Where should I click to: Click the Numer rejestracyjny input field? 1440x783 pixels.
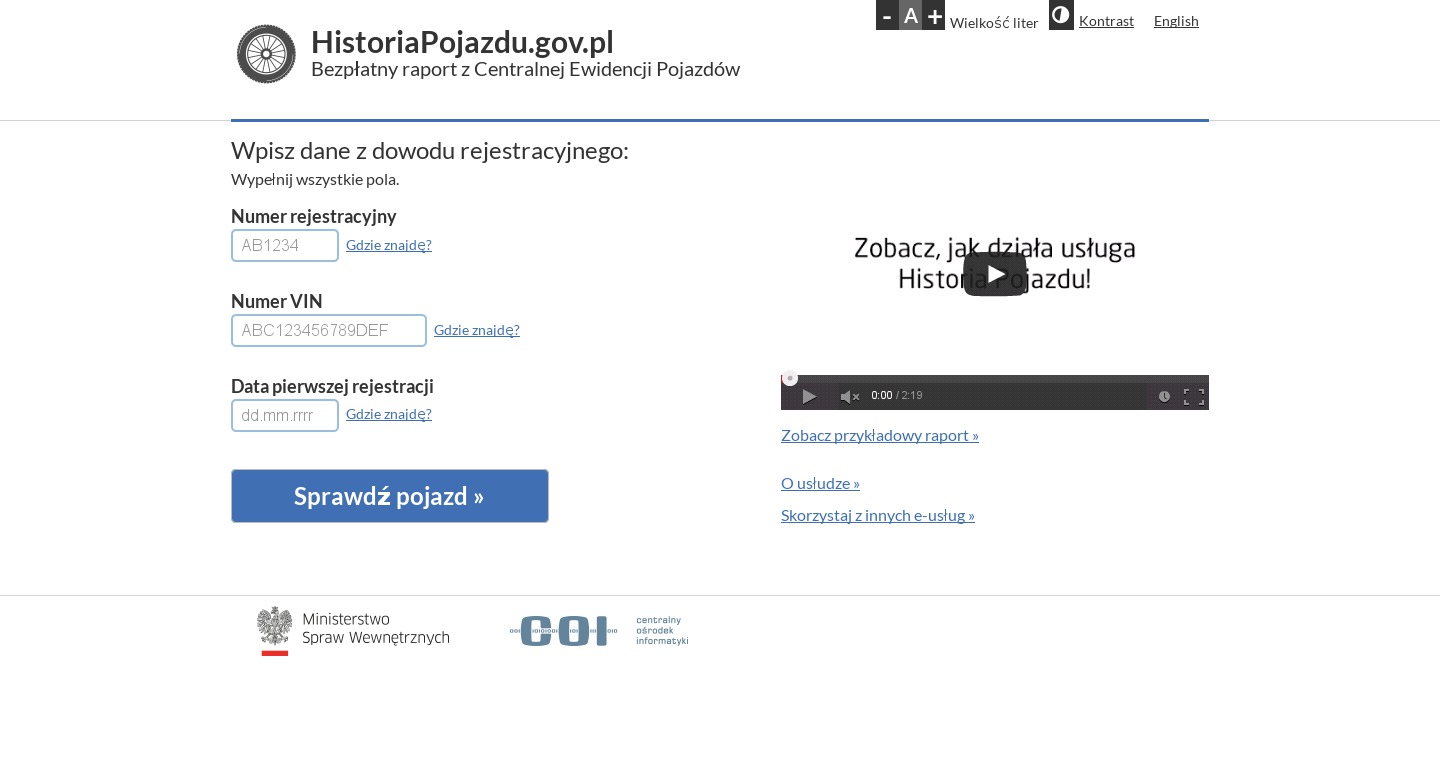[285, 246]
